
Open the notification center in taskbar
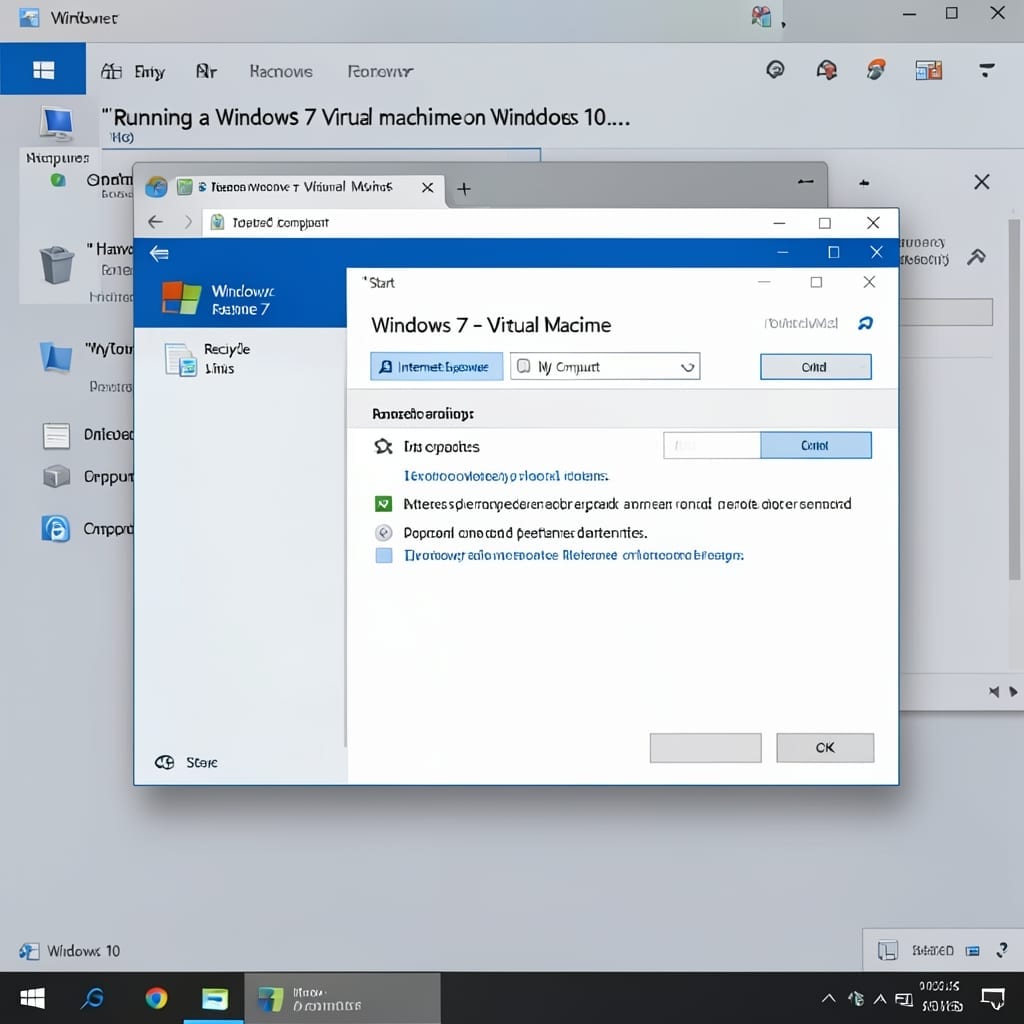[993, 999]
